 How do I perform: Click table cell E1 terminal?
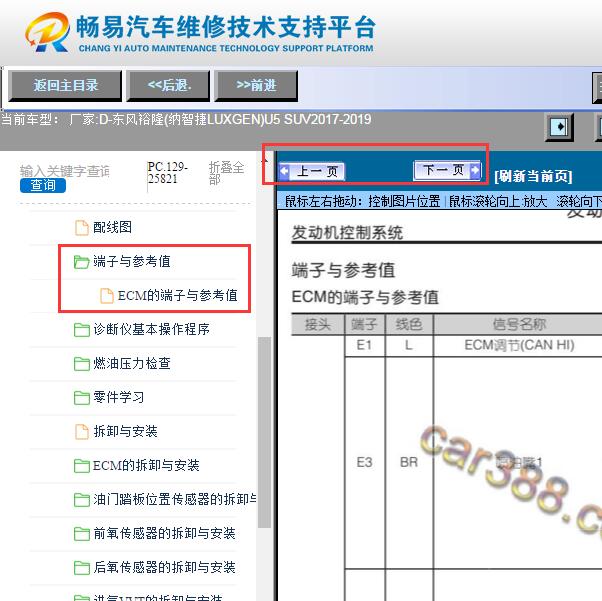[364, 345]
